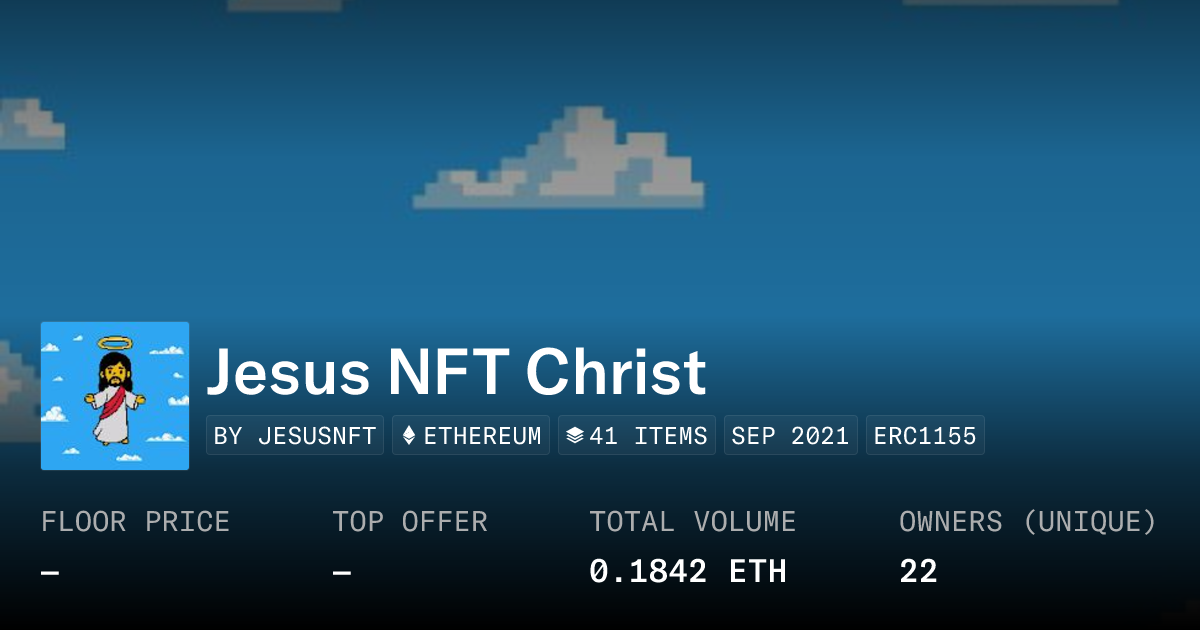
Task: Click the TOP OFFER heading
Action: click(x=410, y=522)
